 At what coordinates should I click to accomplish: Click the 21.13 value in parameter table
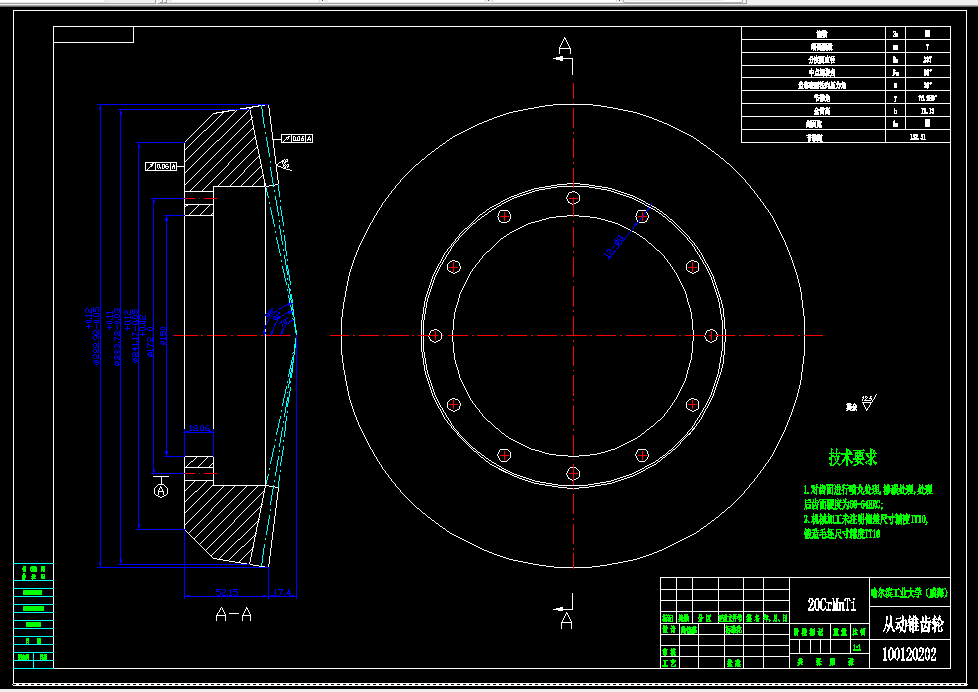pyautogui.click(x=927, y=111)
